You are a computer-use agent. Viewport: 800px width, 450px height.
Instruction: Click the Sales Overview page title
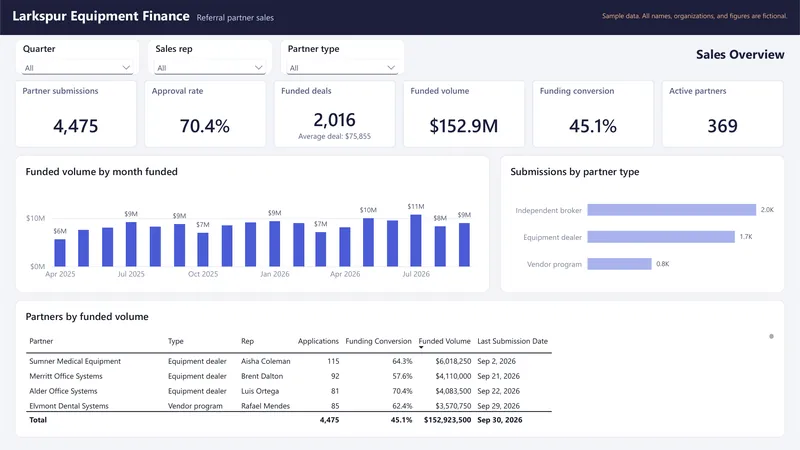tap(740, 55)
